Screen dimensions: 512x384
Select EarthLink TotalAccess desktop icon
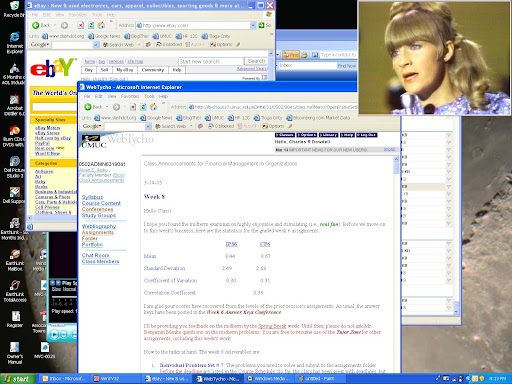click(15, 291)
